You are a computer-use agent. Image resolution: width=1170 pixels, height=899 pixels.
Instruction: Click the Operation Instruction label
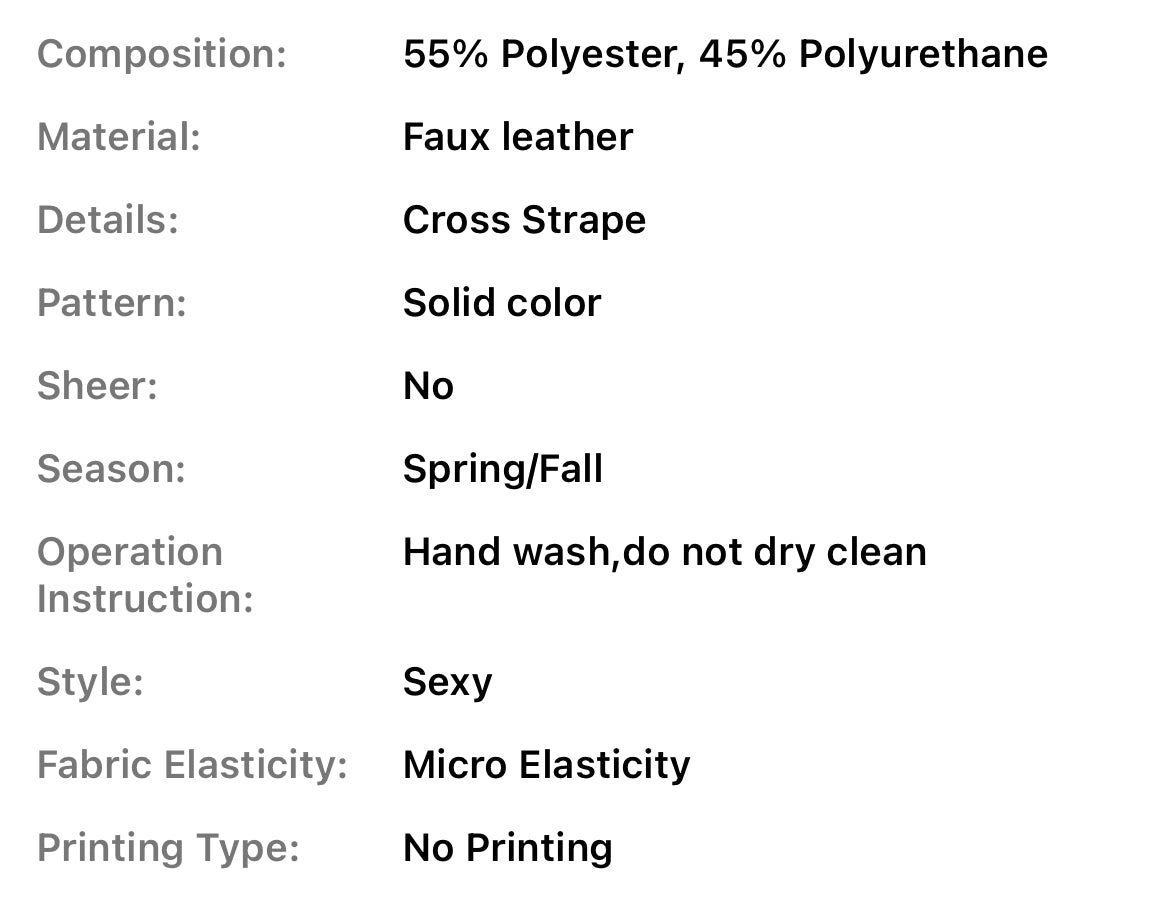coord(145,575)
